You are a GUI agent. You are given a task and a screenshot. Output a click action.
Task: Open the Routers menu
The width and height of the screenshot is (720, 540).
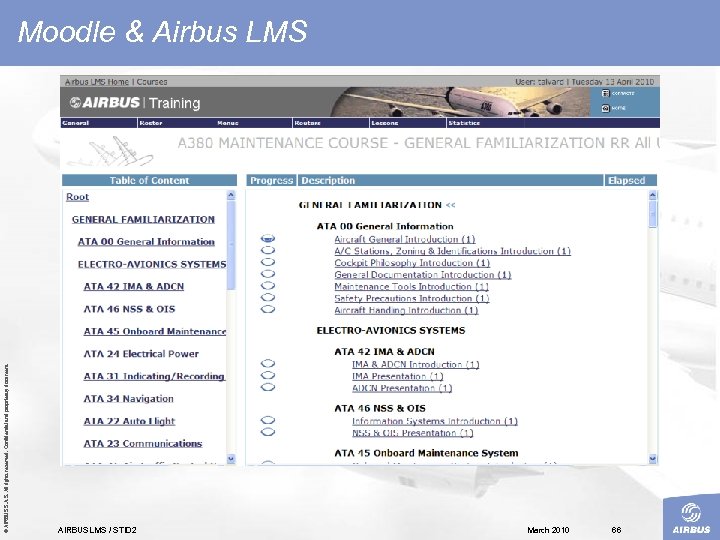pos(307,123)
